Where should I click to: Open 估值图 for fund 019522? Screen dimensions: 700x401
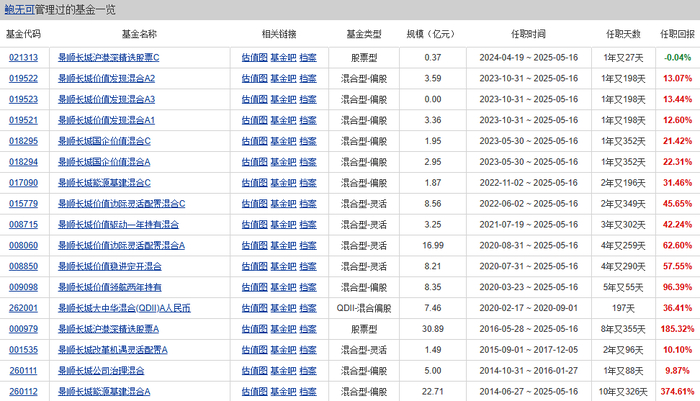tap(254, 79)
